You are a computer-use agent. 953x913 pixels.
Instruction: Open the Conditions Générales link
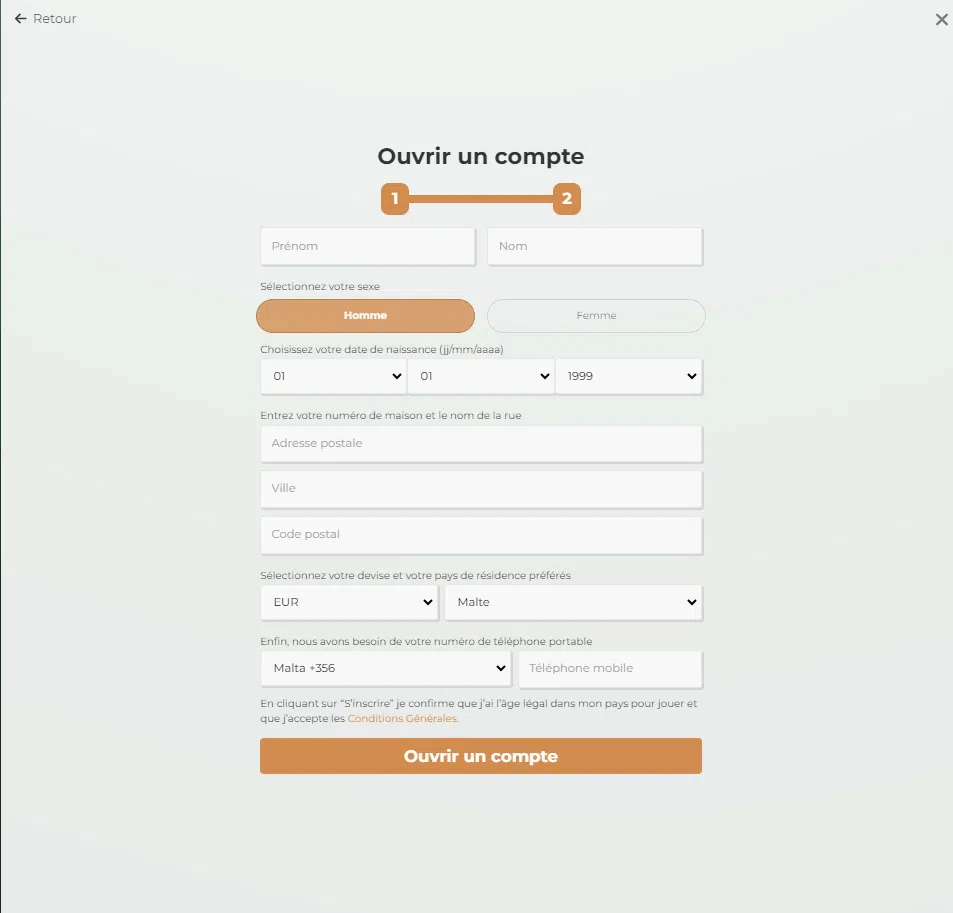[x=402, y=718]
